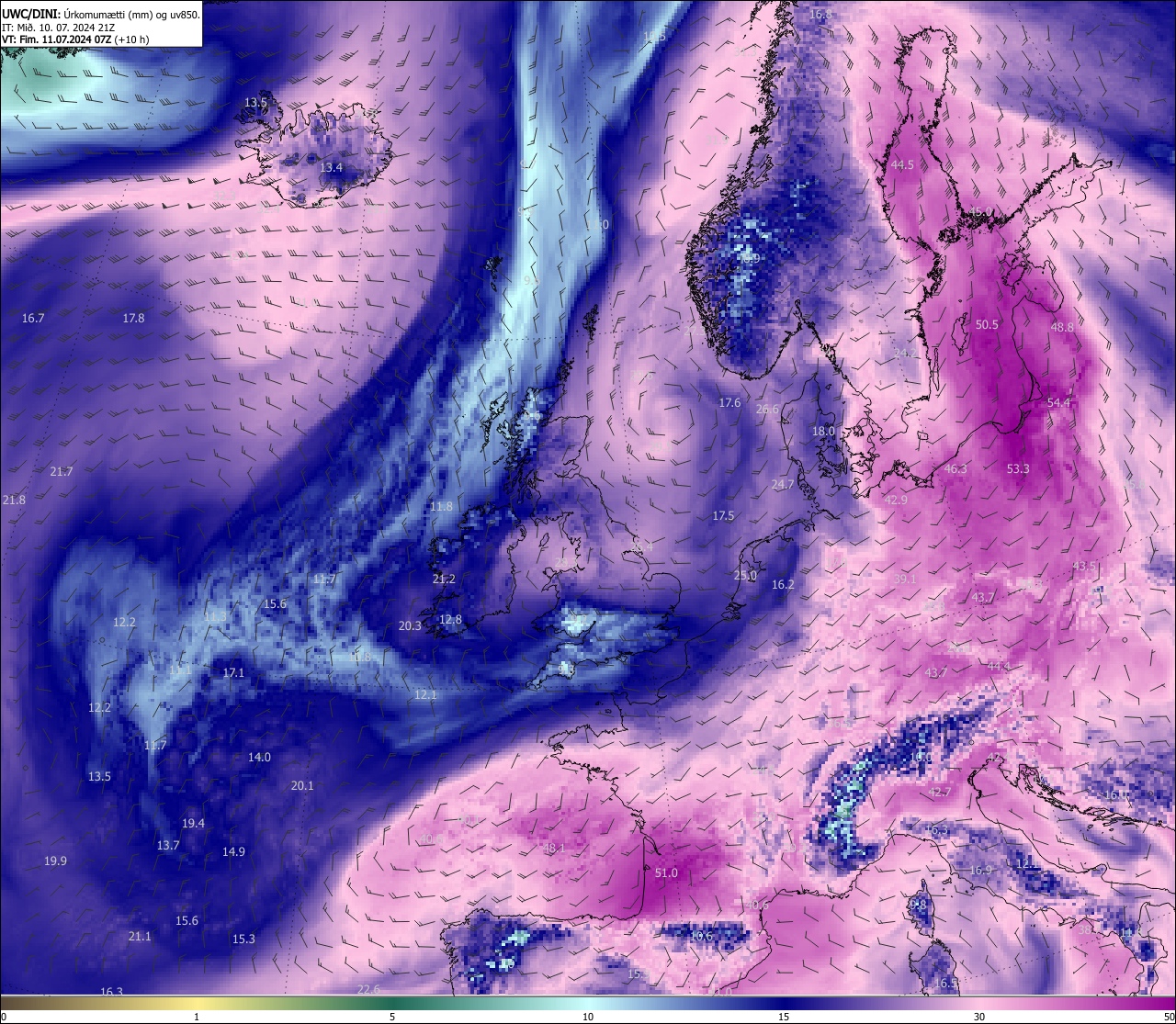Click the 15.3 value label

[243, 939]
